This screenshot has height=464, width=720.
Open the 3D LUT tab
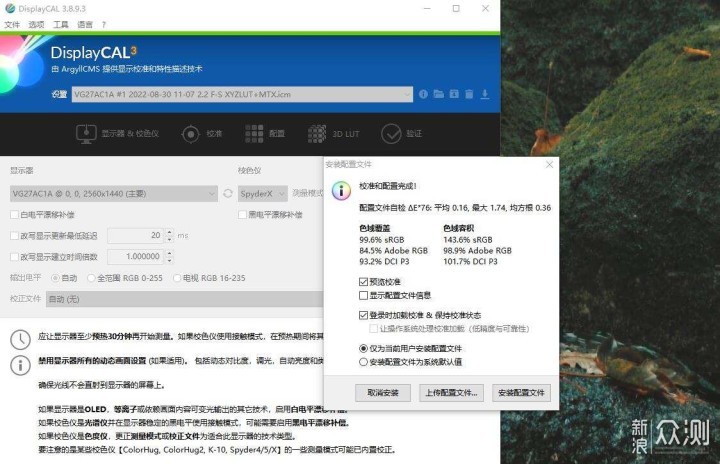(333, 134)
